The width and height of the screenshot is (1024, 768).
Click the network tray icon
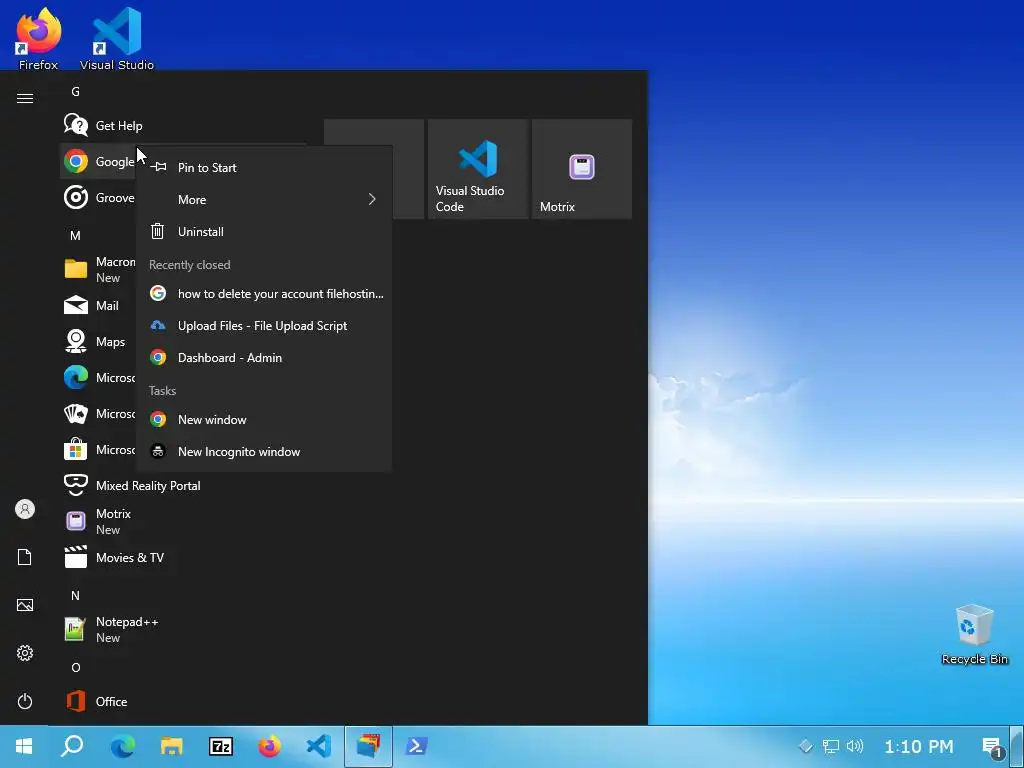[830, 746]
